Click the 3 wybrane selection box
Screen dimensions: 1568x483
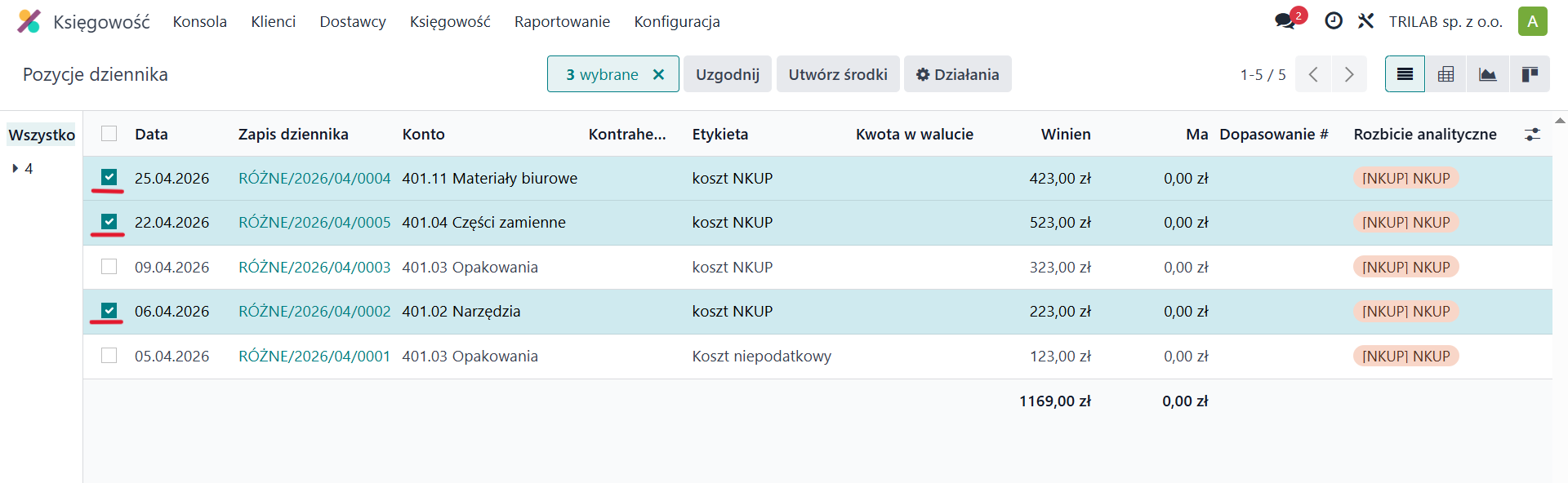(612, 74)
